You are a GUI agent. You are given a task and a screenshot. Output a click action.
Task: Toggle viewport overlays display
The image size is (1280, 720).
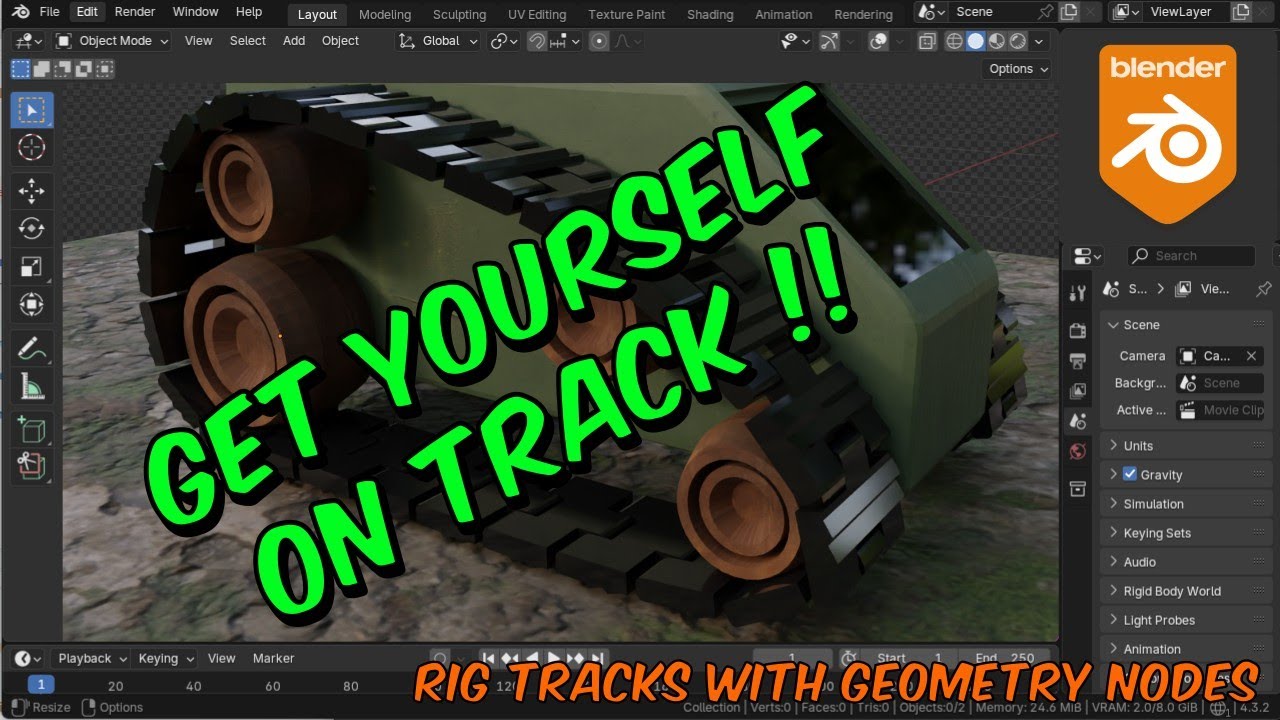point(878,41)
